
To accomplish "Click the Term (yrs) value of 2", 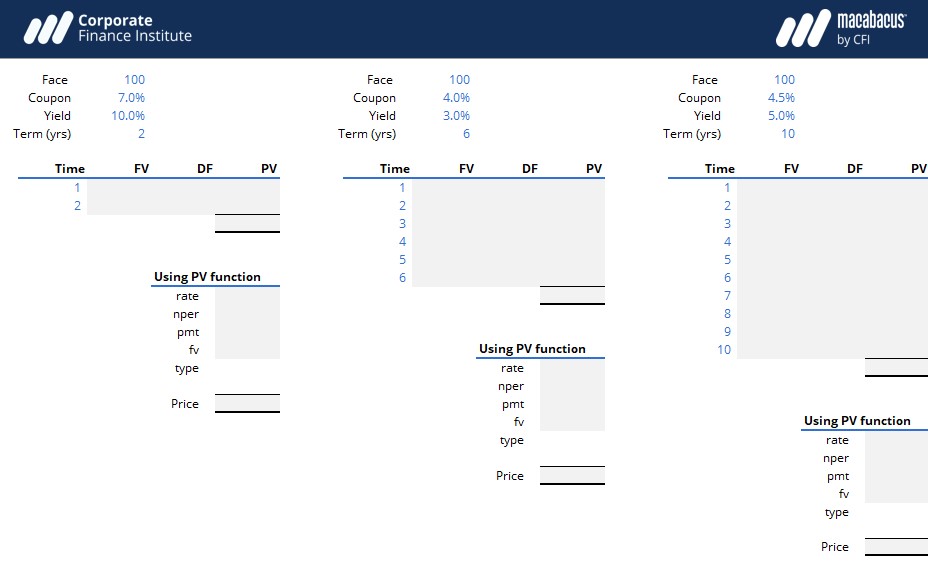I will [141, 134].
